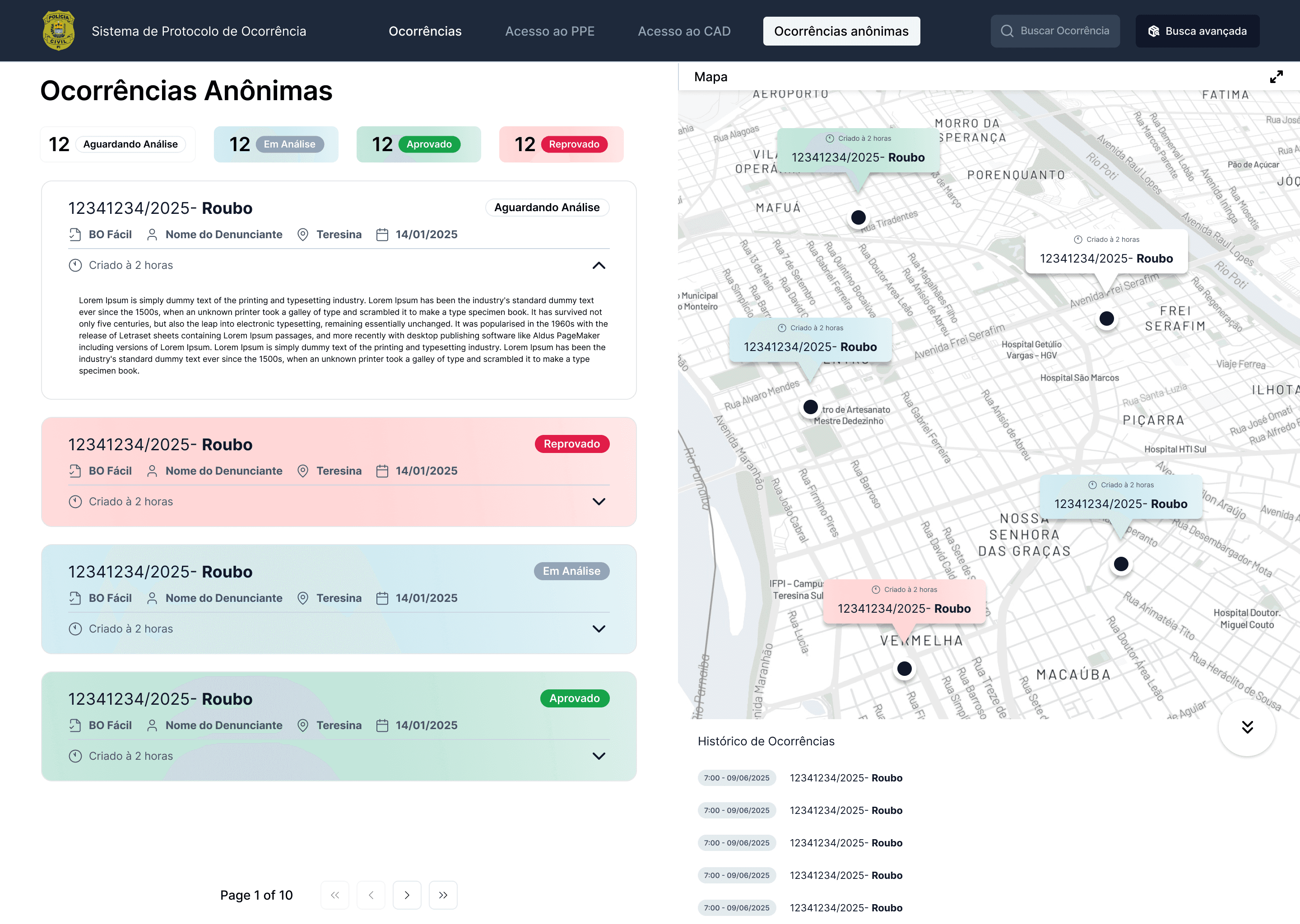Open Busca avançada
This screenshot has height=924, width=1300.
(x=1197, y=31)
